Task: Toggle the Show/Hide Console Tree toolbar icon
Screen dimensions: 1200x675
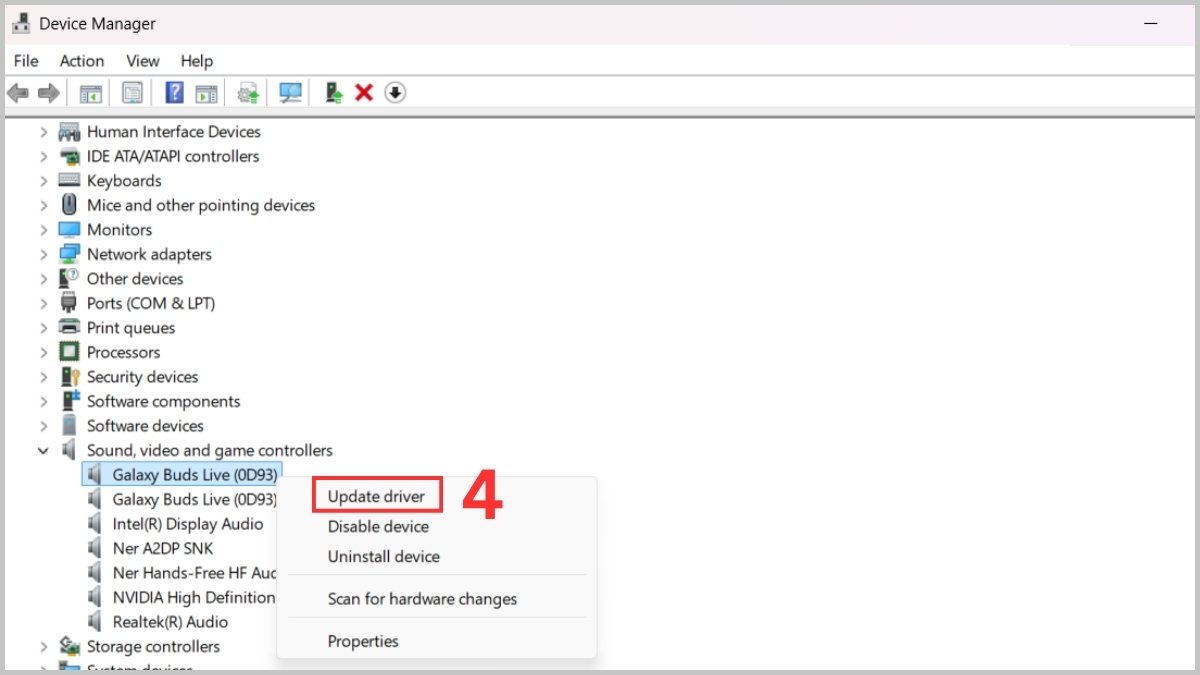Action: [x=91, y=93]
